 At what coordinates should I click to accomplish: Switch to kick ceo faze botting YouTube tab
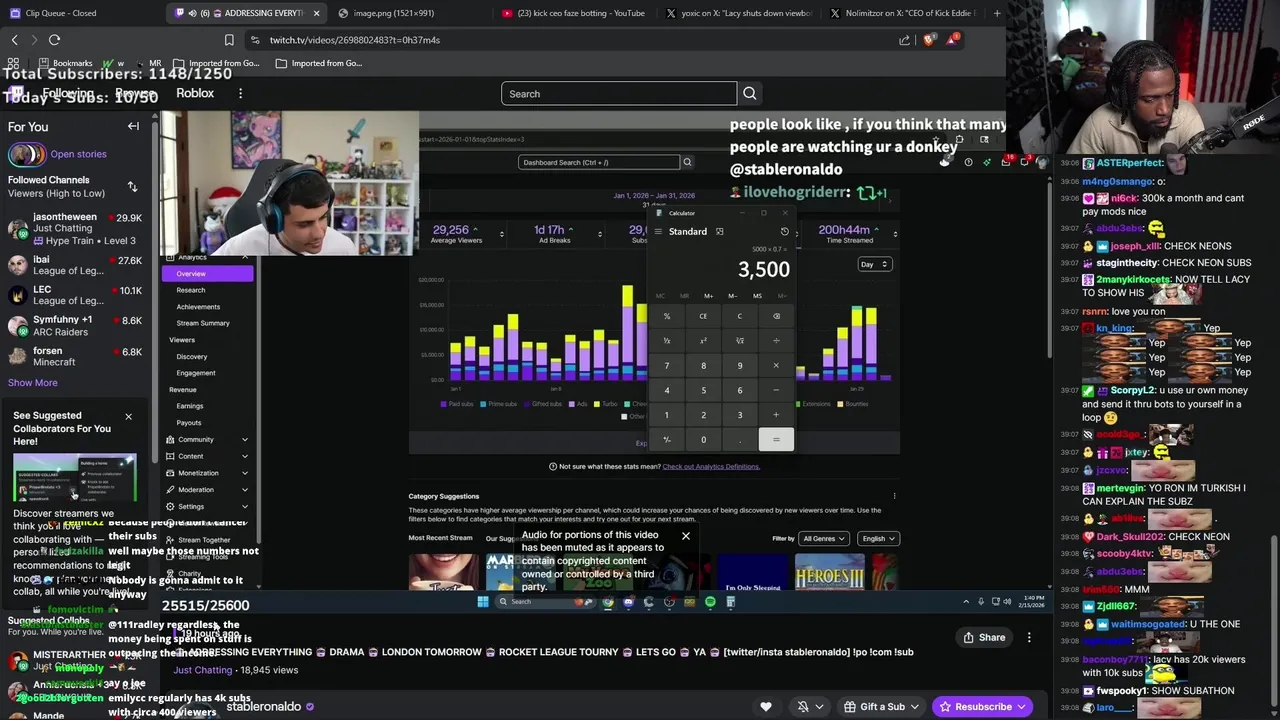pos(572,13)
